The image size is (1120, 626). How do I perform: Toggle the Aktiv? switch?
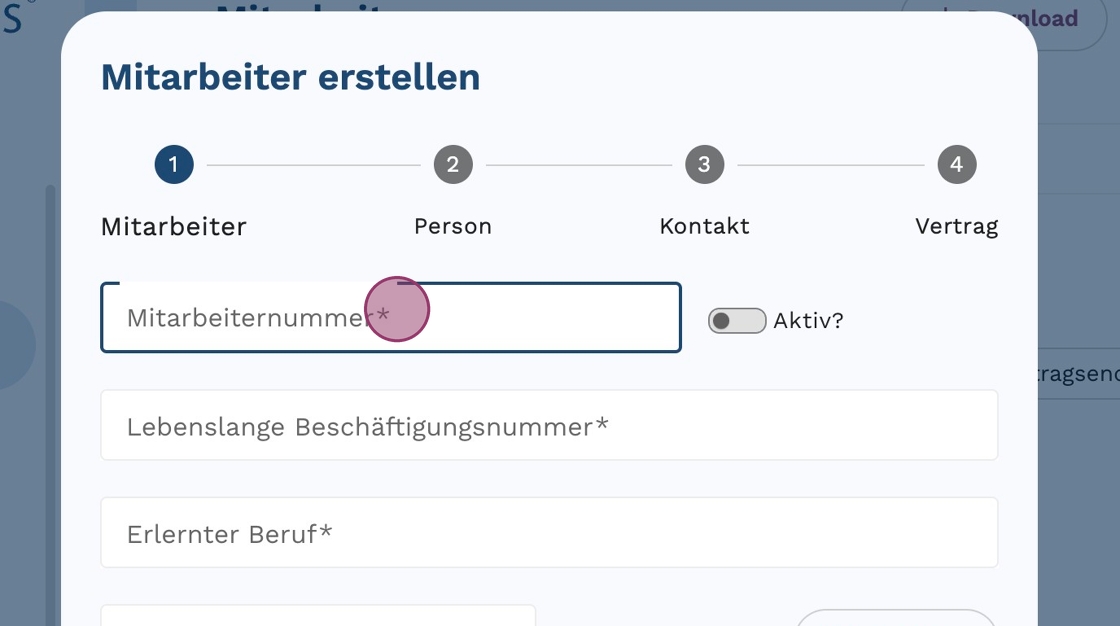[736, 320]
